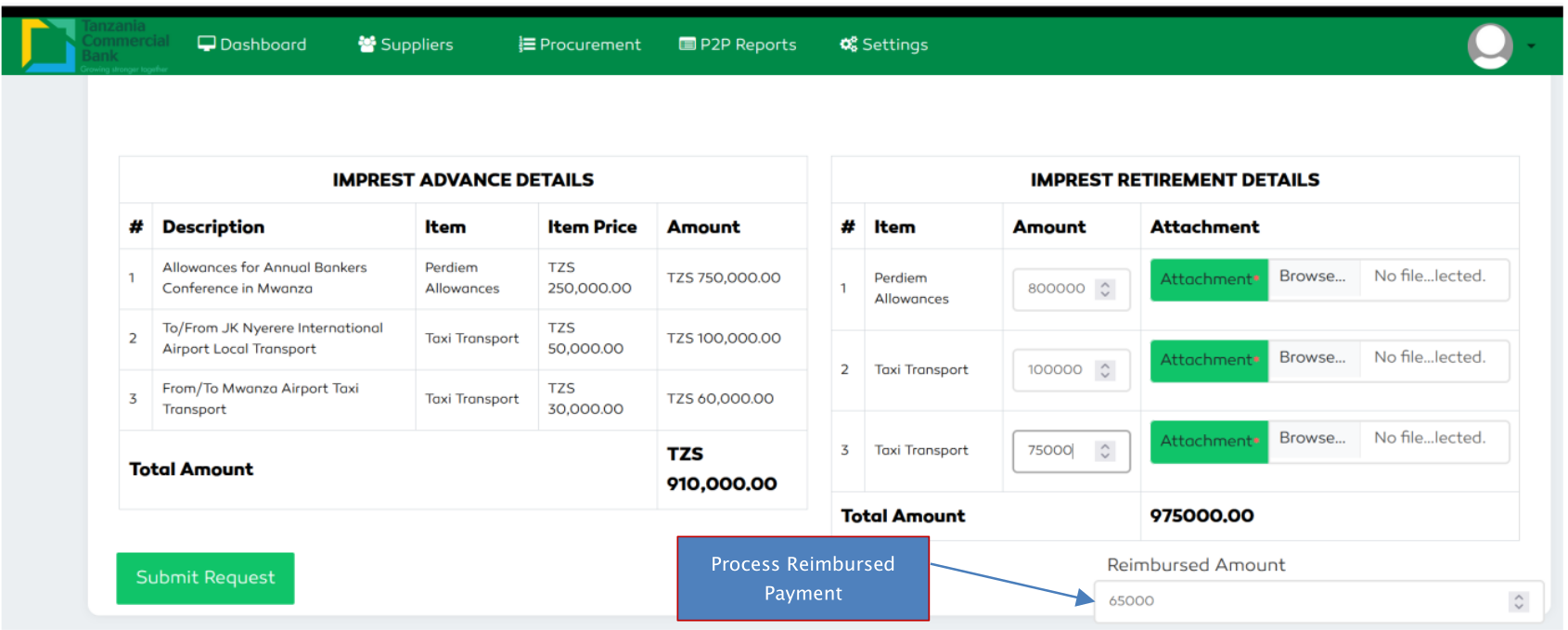Browse file for row 3 Taxi Transport

[1312, 438]
